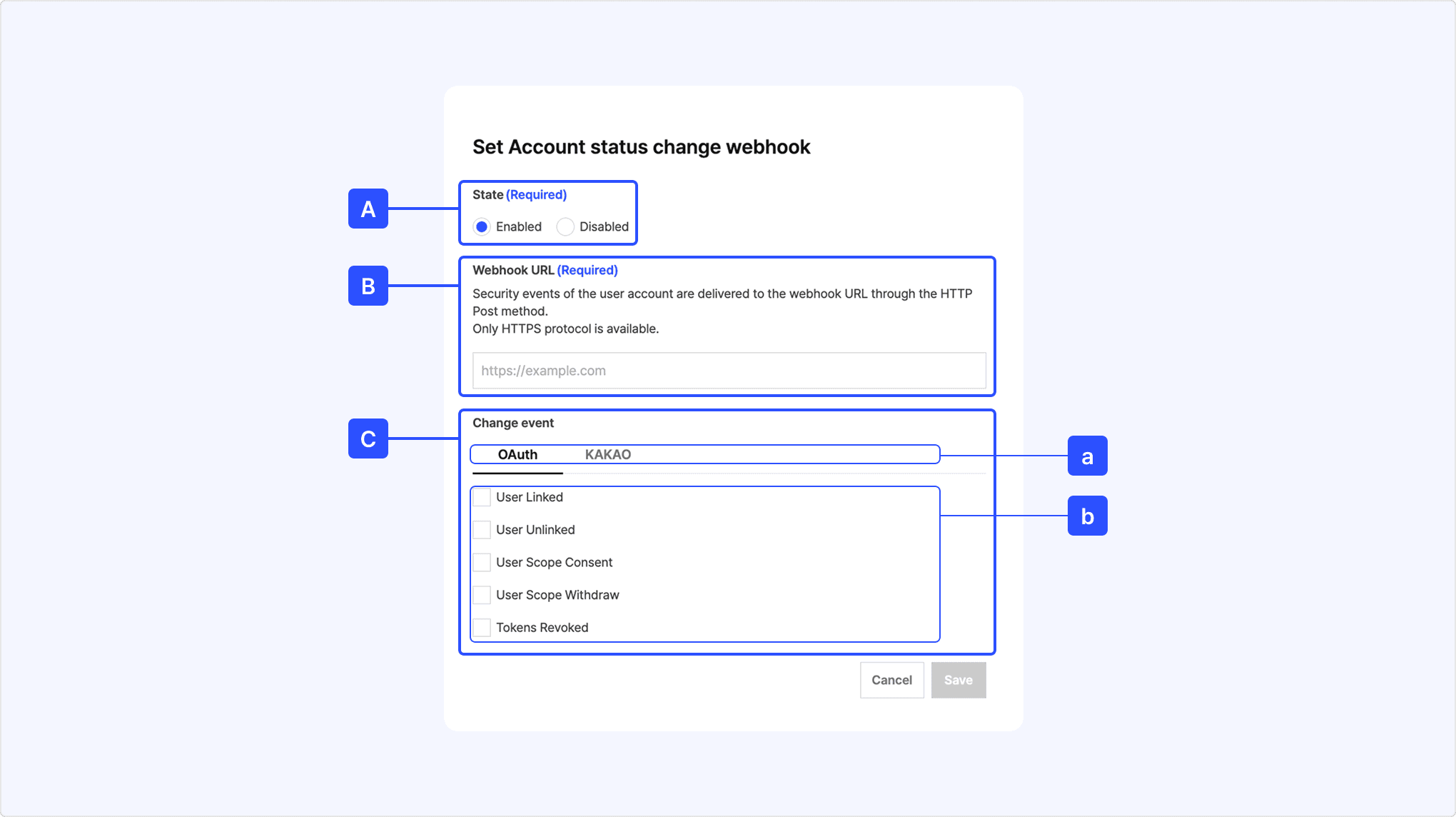Click the dialog title heading
The image size is (1456, 817).
(641, 147)
